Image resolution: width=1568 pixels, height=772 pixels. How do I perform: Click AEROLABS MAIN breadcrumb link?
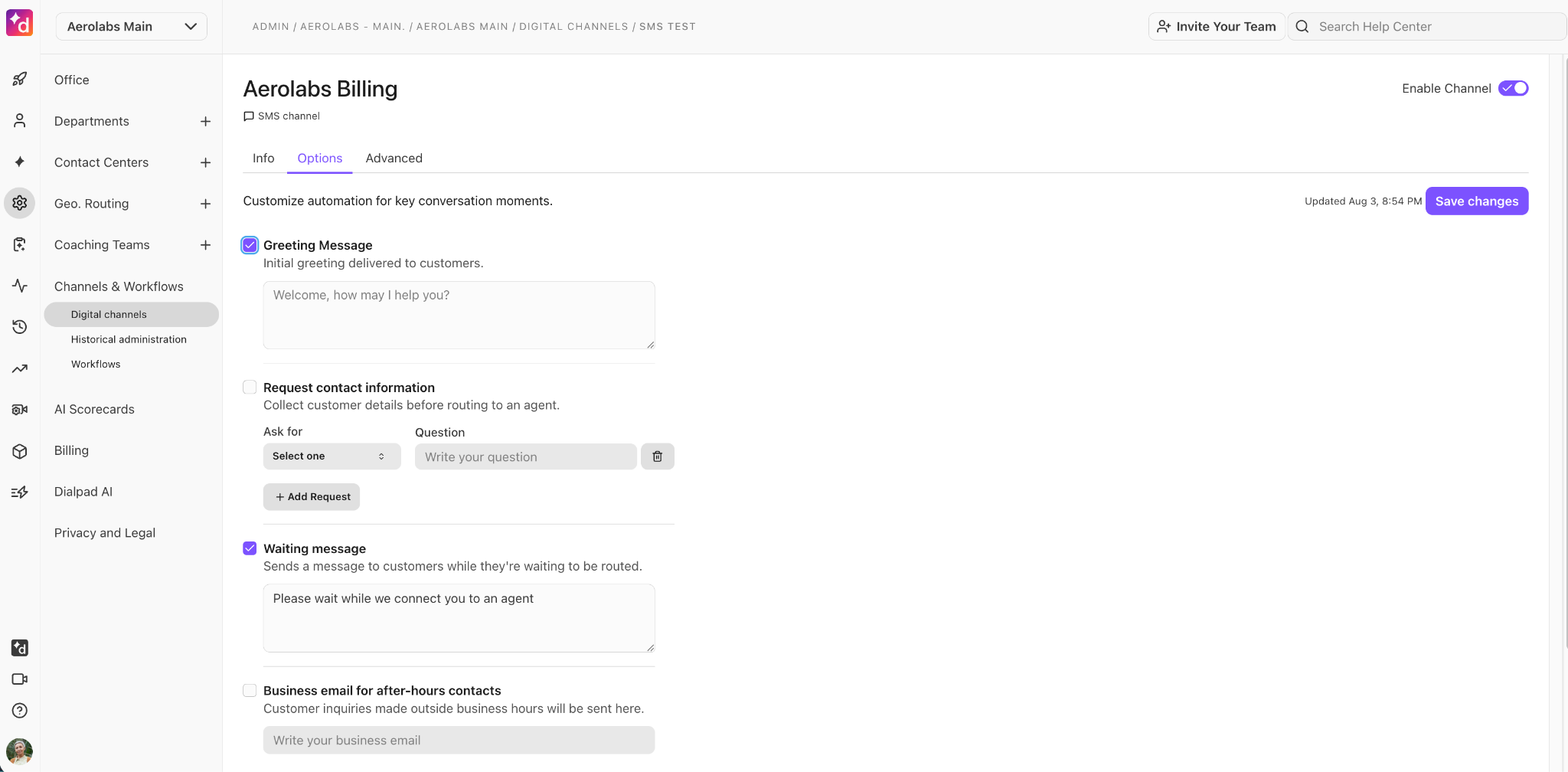click(462, 27)
